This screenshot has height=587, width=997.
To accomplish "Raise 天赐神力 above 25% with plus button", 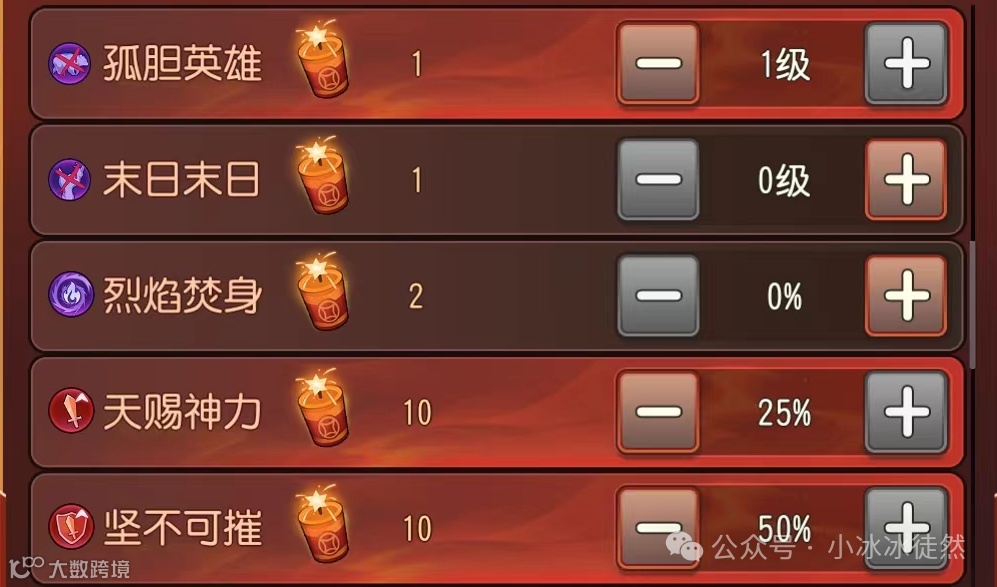I will [906, 412].
